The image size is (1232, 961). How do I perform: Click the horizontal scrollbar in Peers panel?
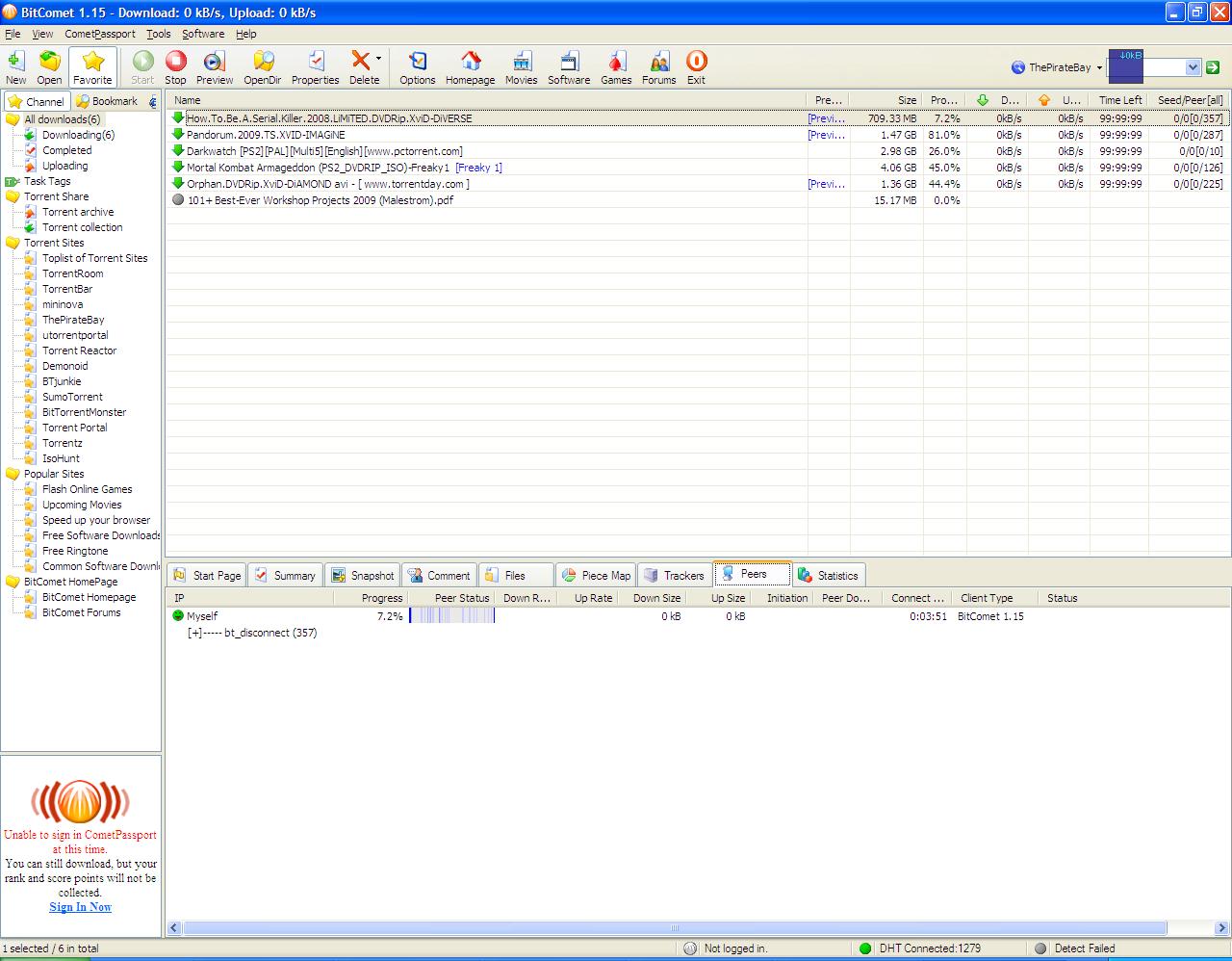click(x=675, y=928)
